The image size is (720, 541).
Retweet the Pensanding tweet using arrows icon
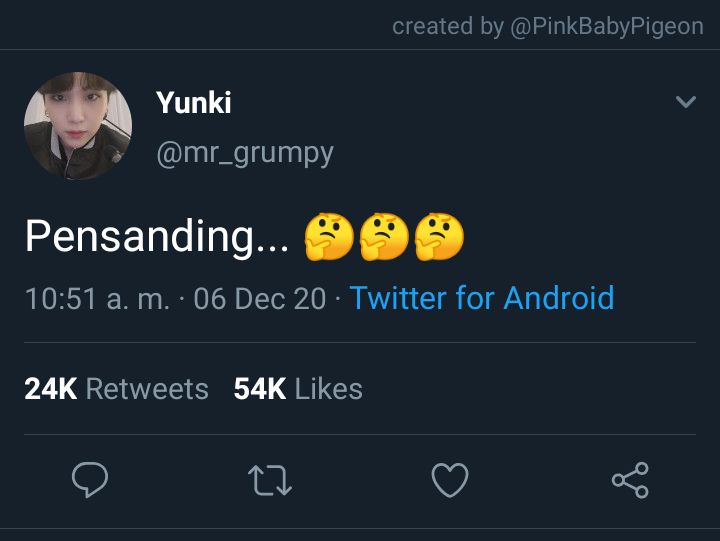tap(270, 480)
